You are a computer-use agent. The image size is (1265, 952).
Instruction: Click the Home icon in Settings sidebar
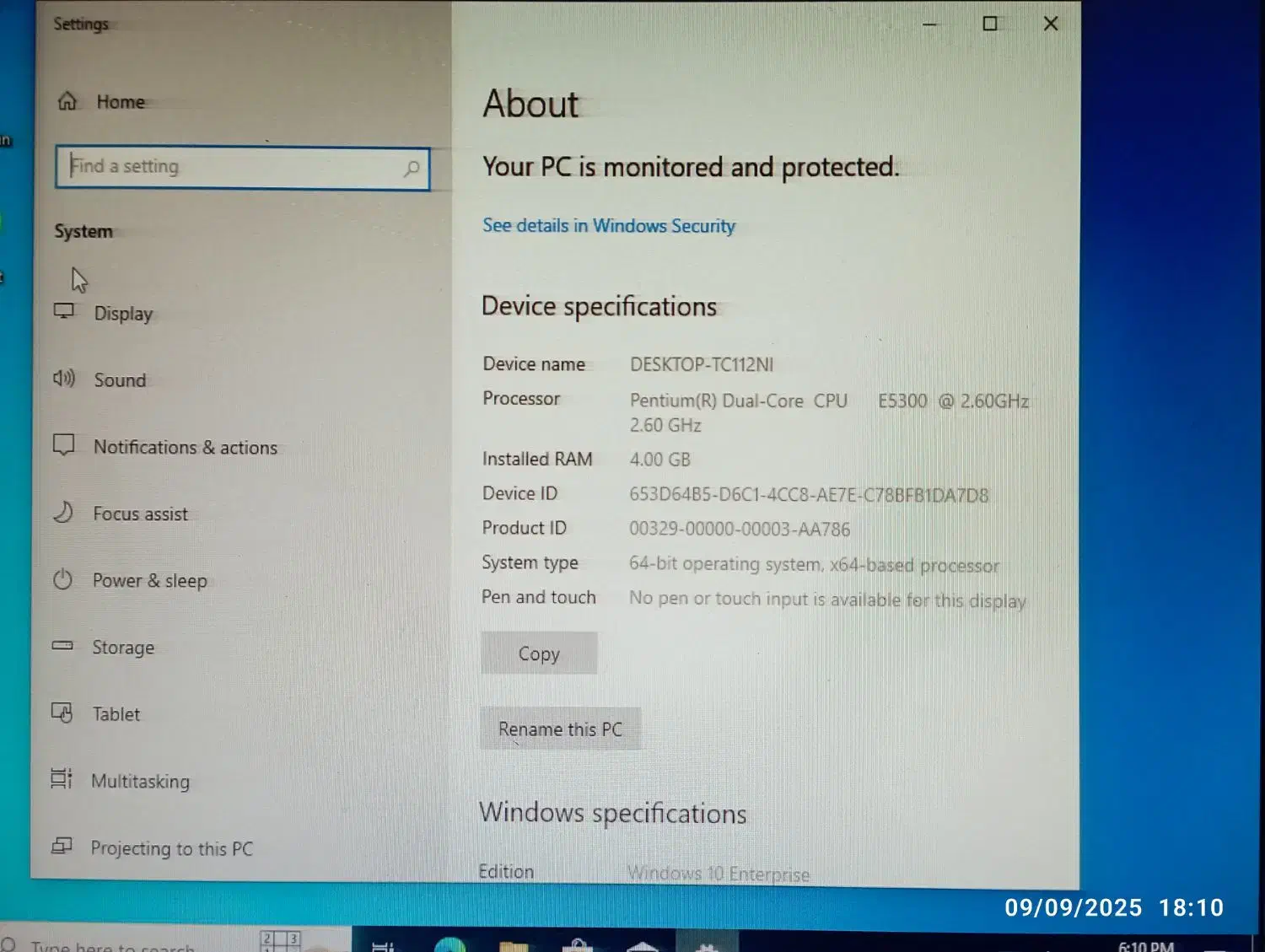tap(67, 102)
